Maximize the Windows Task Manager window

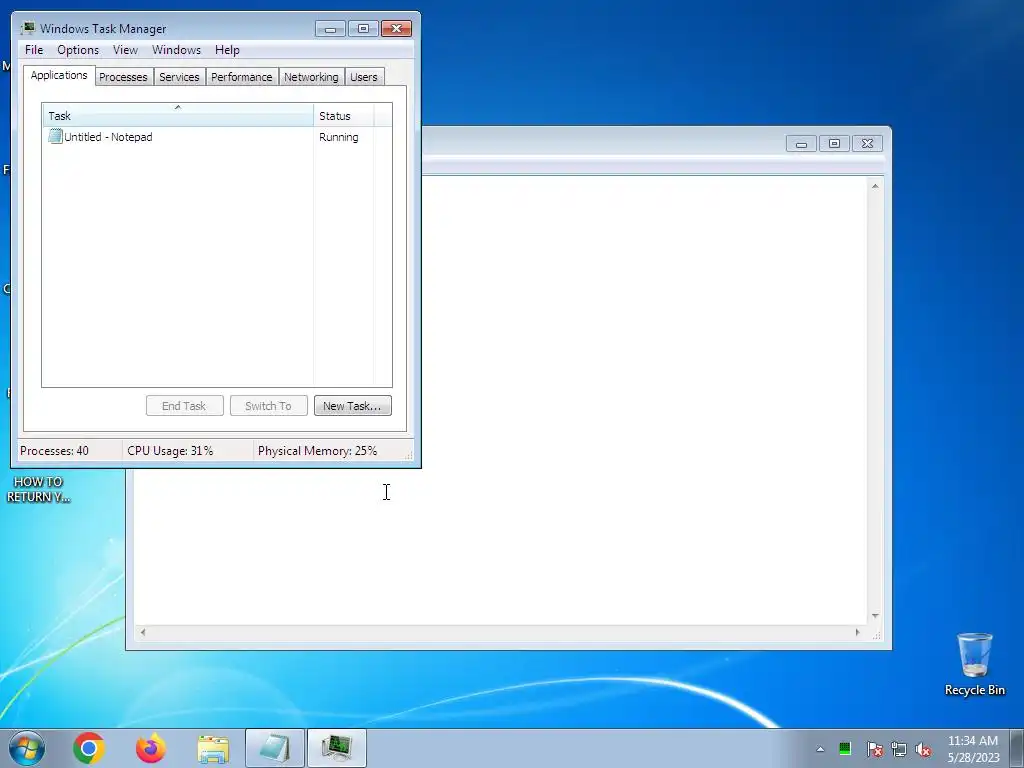click(x=363, y=29)
